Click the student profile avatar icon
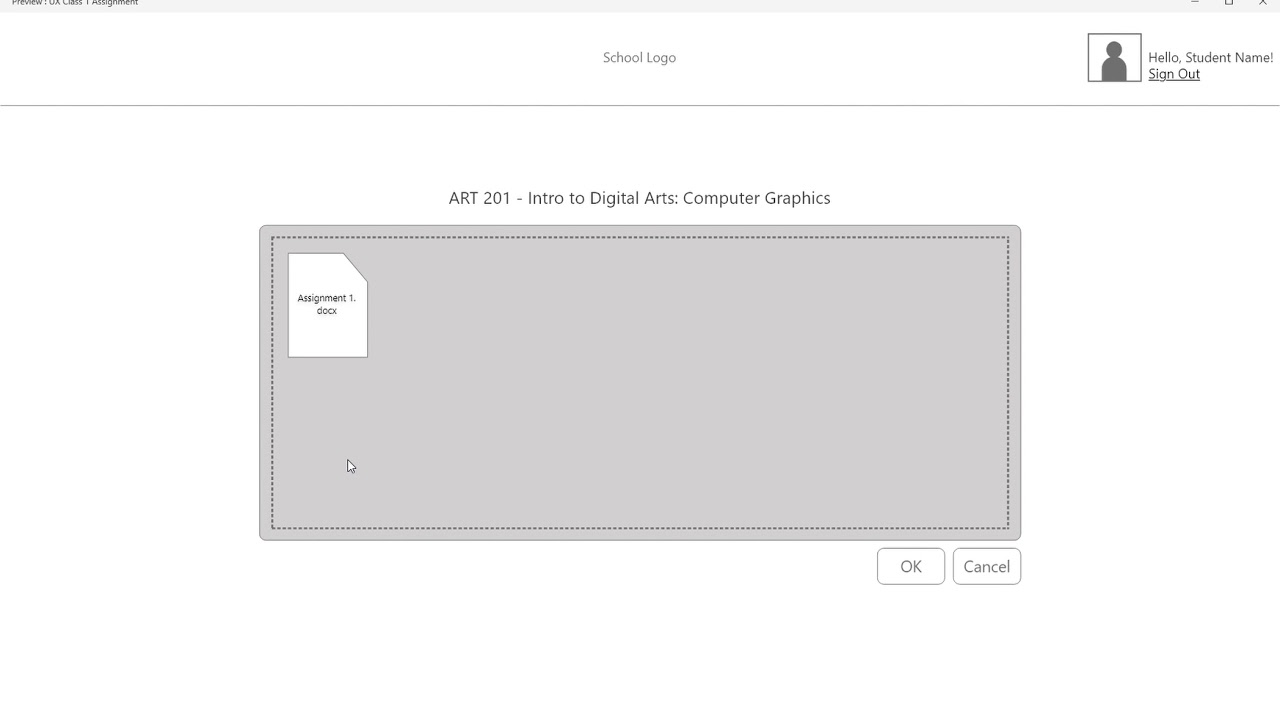 (1114, 58)
